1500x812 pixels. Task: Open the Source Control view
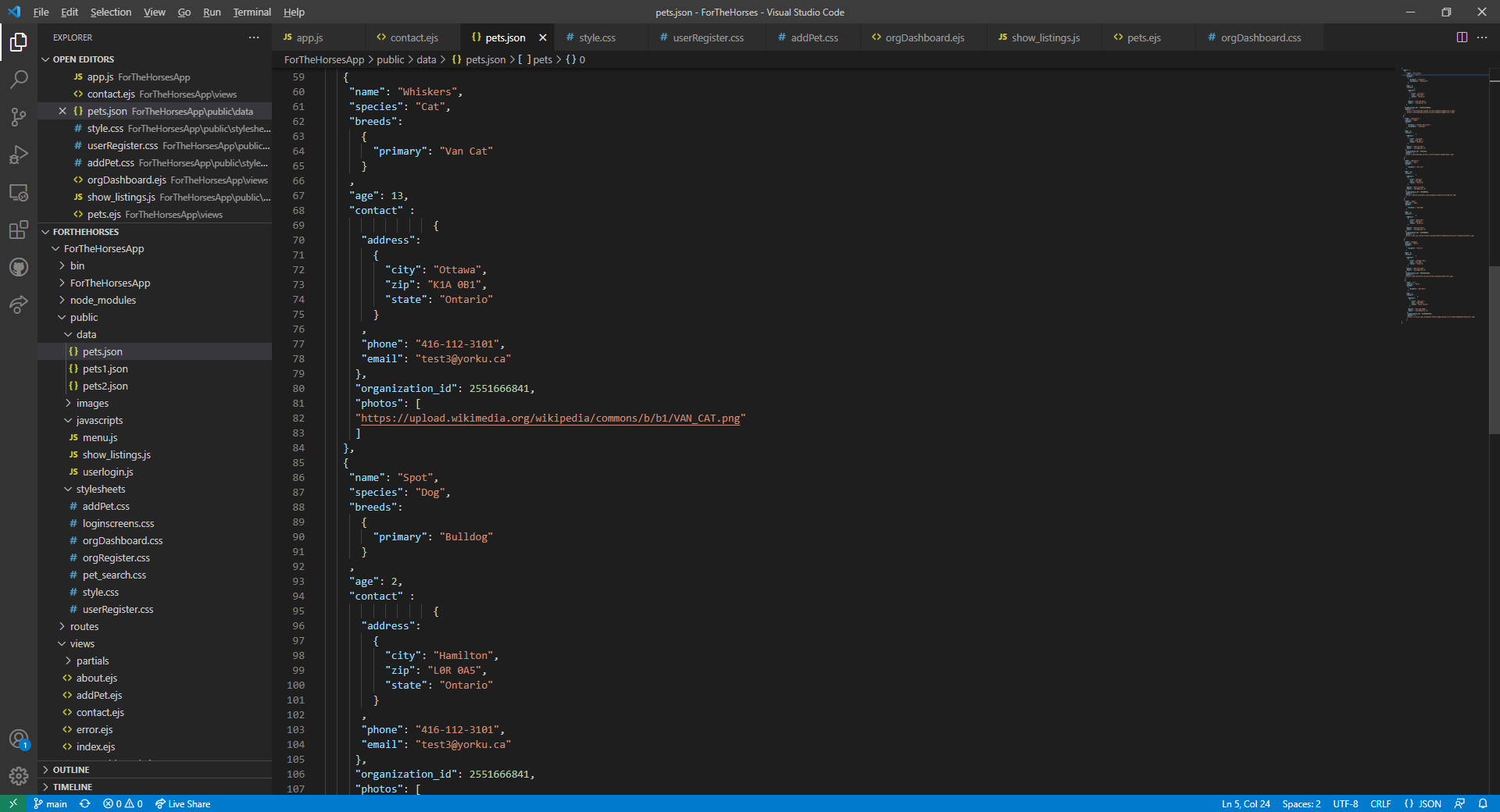(x=19, y=117)
